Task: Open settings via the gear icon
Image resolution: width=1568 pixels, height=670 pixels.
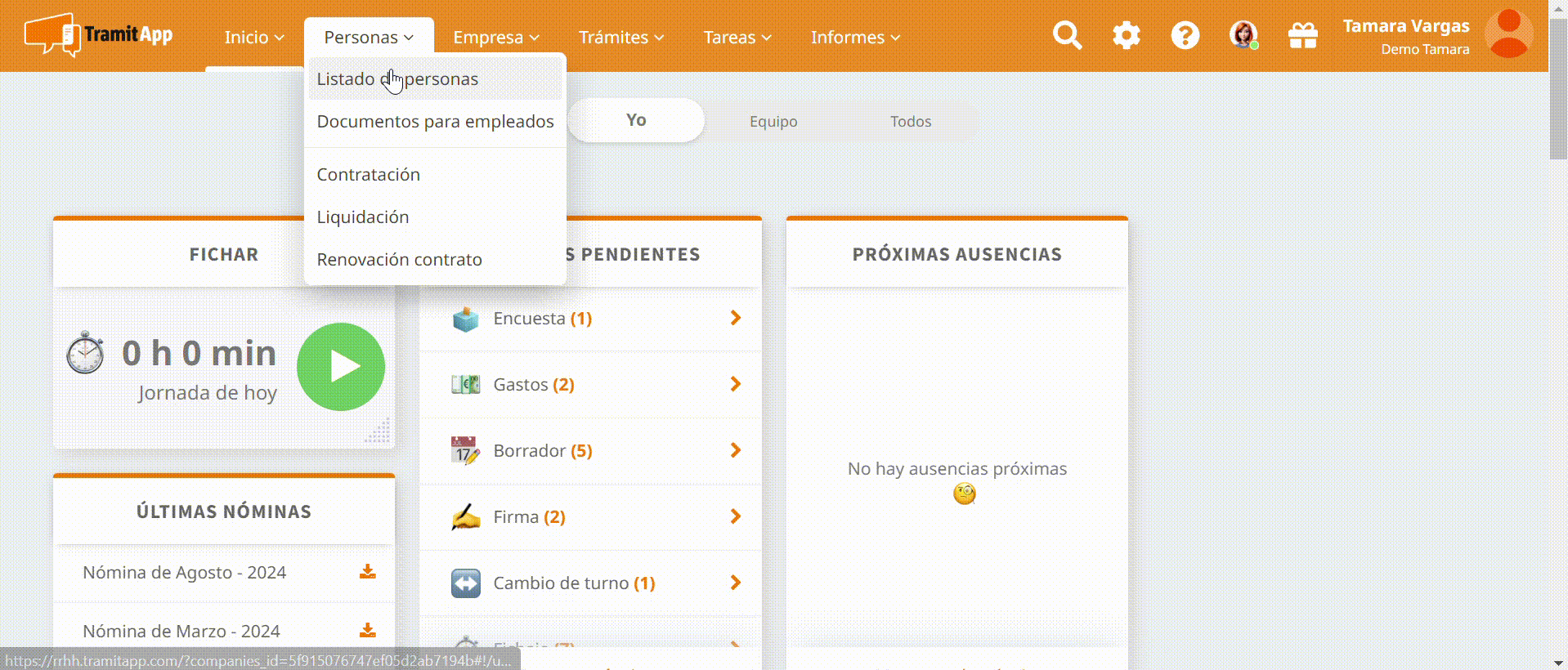Action: [x=1126, y=36]
